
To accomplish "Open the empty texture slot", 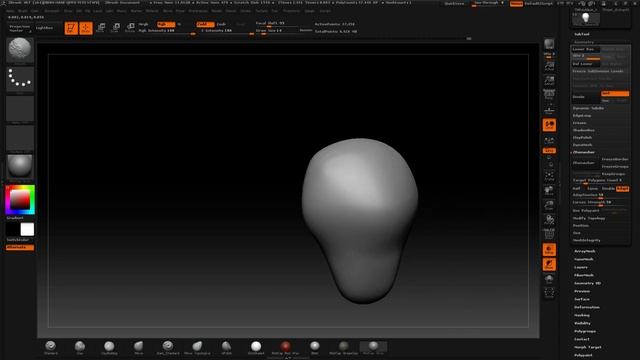I will pyautogui.click(x=20, y=138).
